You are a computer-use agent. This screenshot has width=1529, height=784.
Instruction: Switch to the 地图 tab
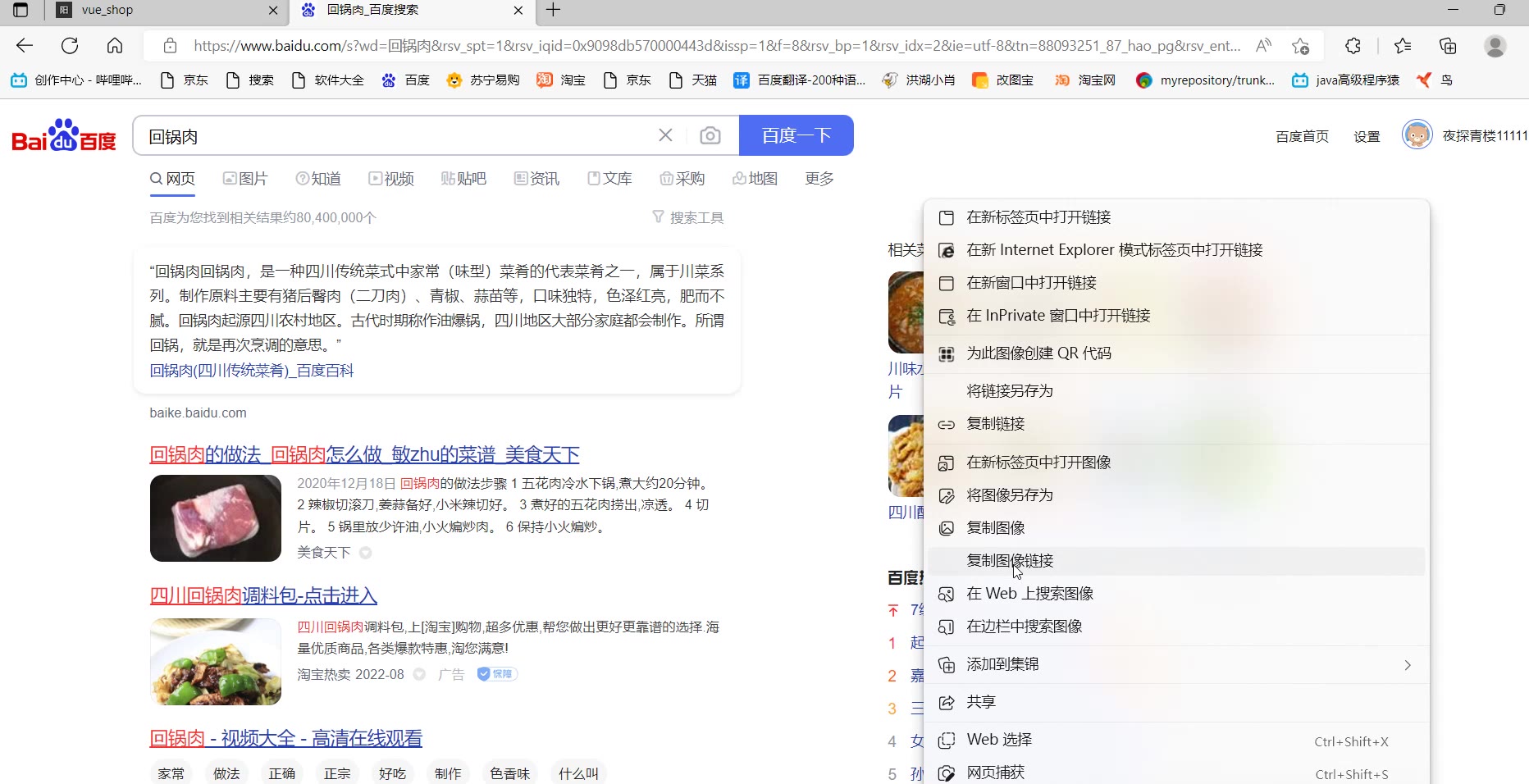click(755, 179)
